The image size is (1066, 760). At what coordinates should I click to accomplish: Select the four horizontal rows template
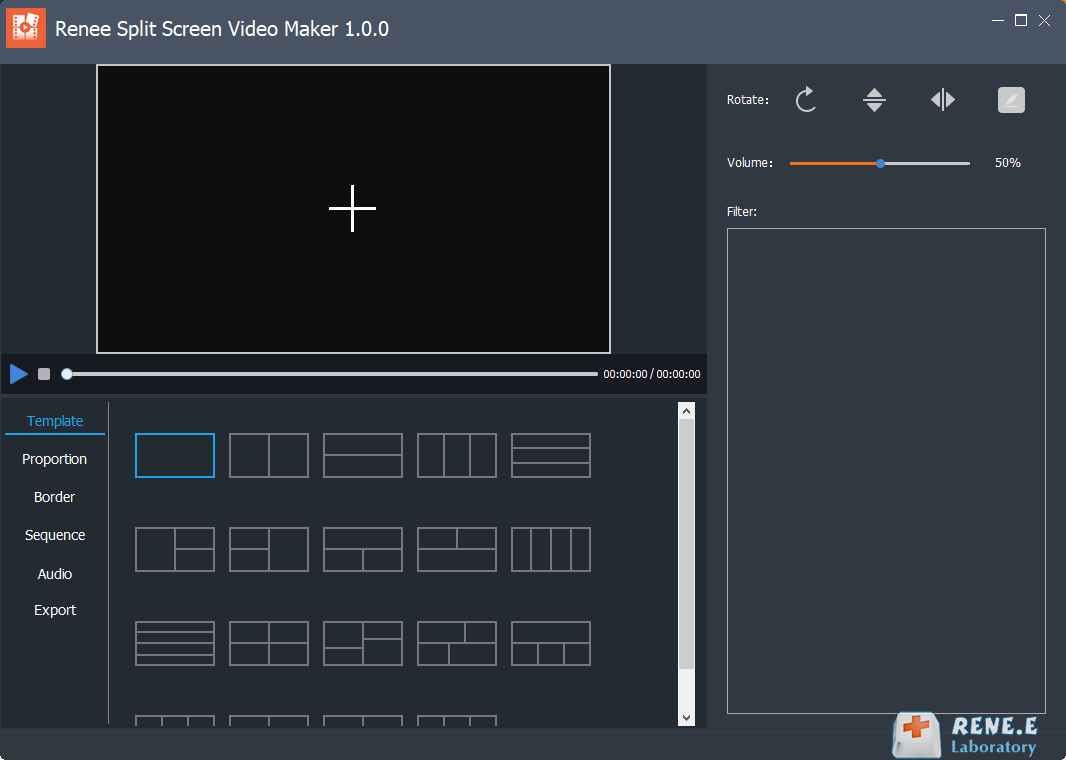coord(175,643)
